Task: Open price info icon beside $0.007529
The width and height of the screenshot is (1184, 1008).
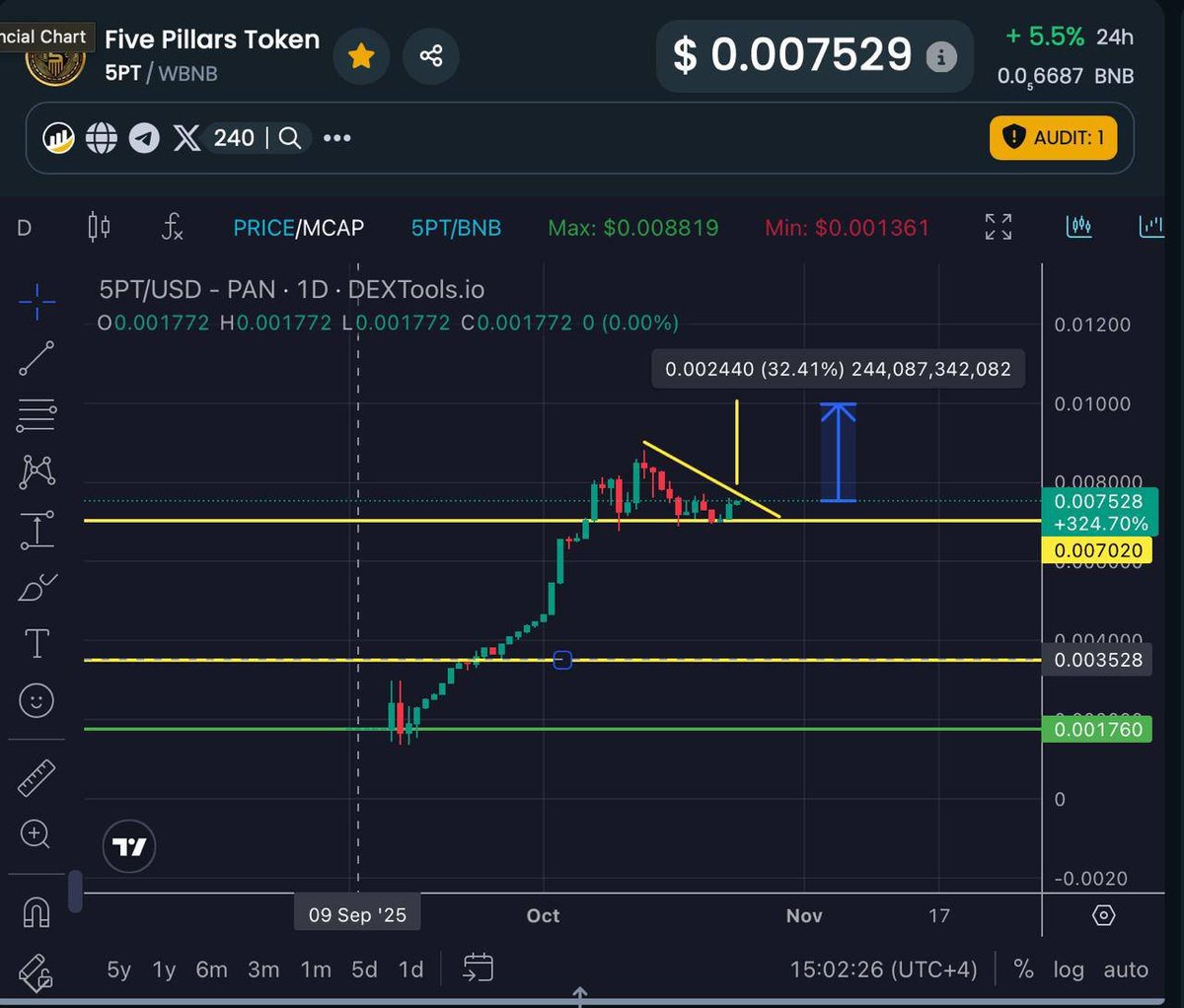Action: click(941, 58)
